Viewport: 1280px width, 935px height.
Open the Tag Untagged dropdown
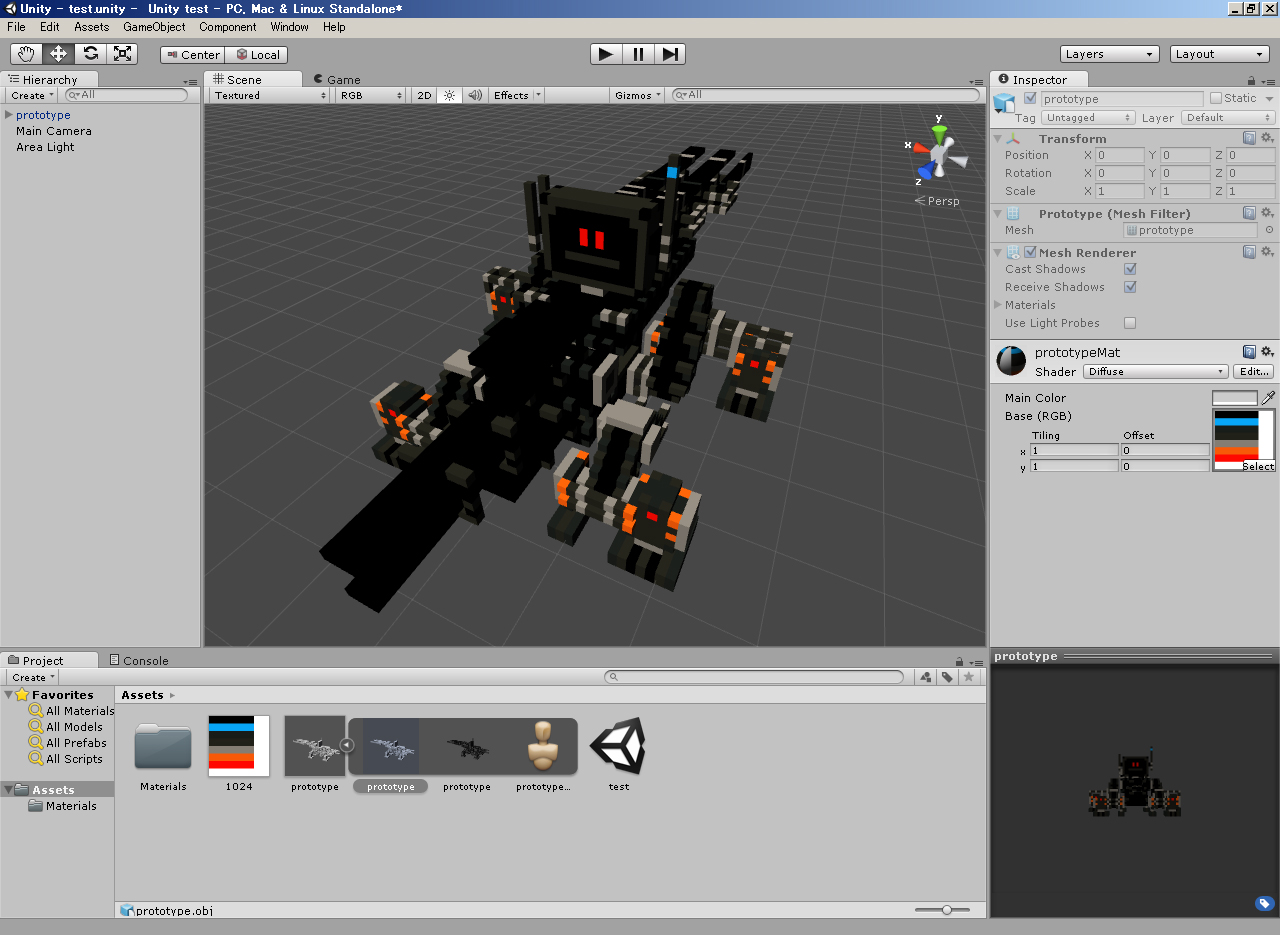[x=1088, y=117]
